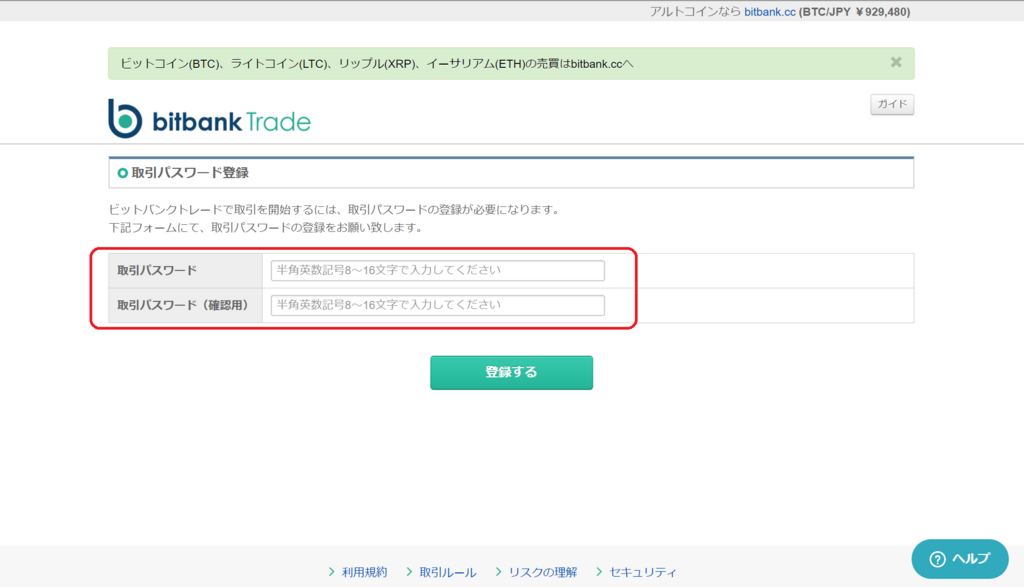The width and height of the screenshot is (1024, 587).
Task: Click the sentence starting 下記フォームにて
Action: click(x=267, y=227)
